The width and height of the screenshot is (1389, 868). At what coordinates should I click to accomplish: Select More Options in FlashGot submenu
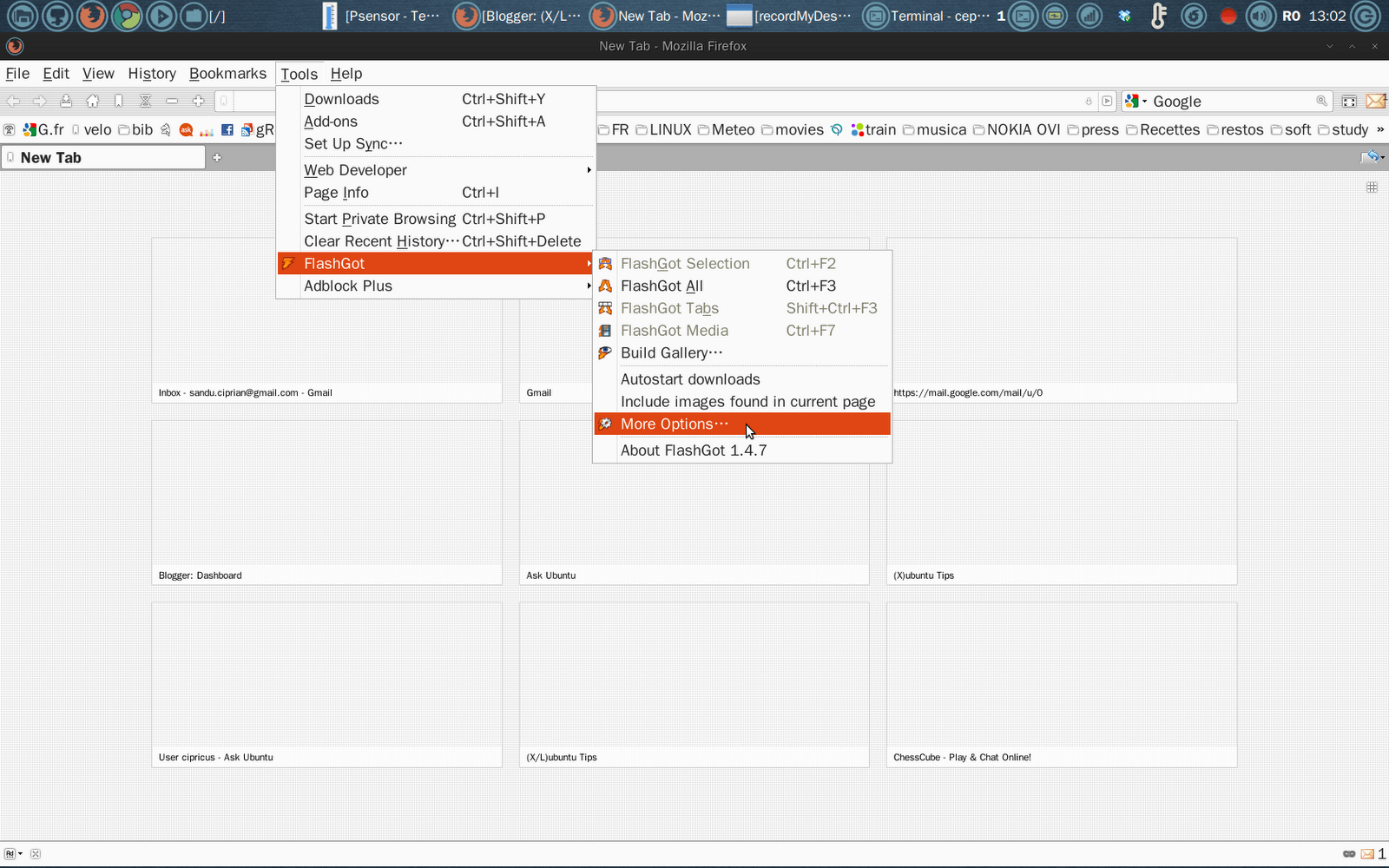[x=742, y=424]
